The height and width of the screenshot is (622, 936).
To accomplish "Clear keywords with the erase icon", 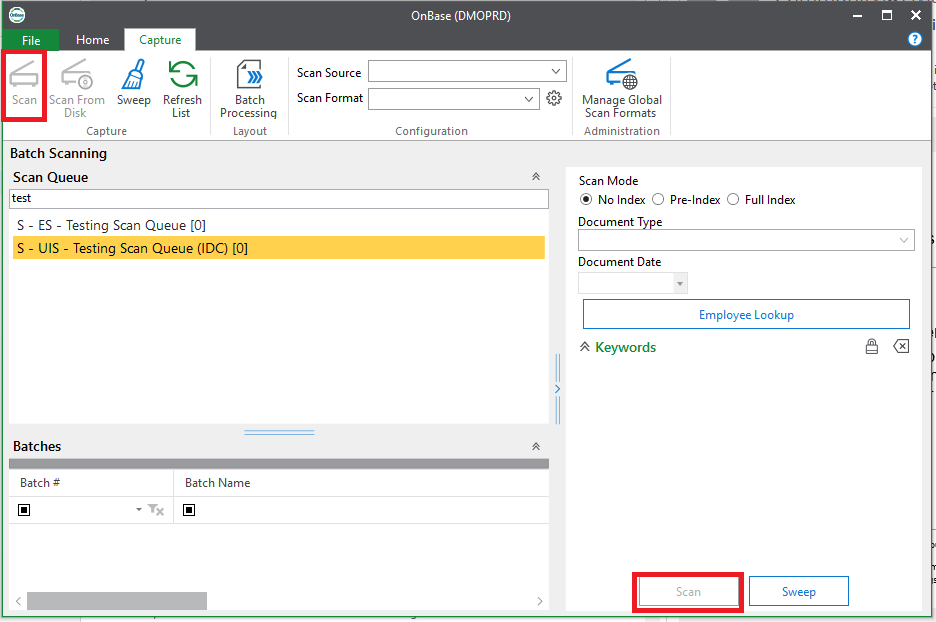I will pyautogui.click(x=901, y=346).
